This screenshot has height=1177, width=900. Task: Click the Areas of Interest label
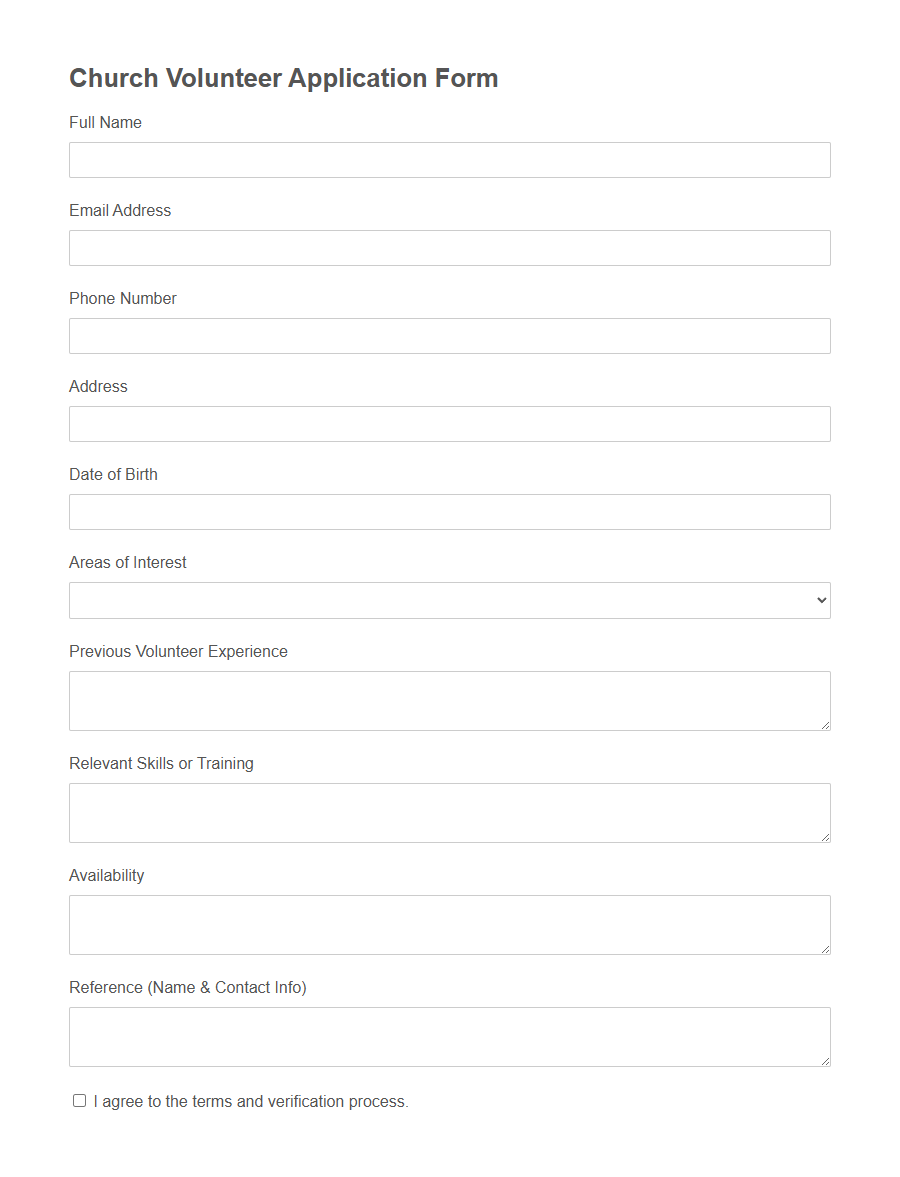[127, 562]
